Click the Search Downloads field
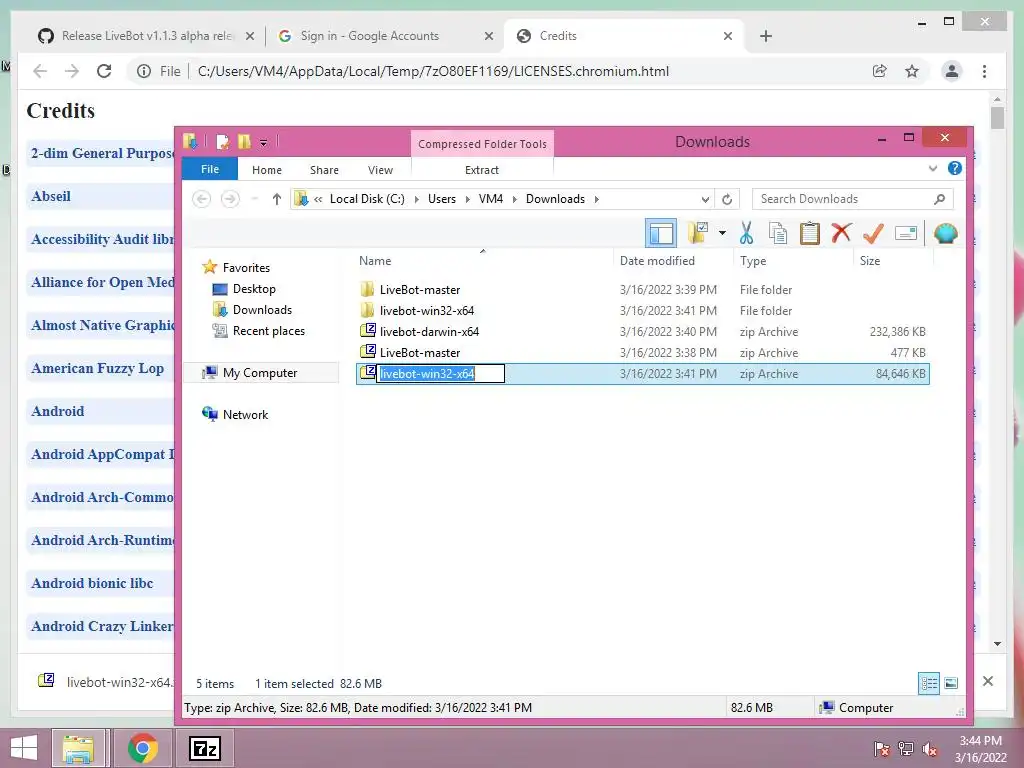The height and width of the screenshot is (768, 1024). (x=852, y=199)
